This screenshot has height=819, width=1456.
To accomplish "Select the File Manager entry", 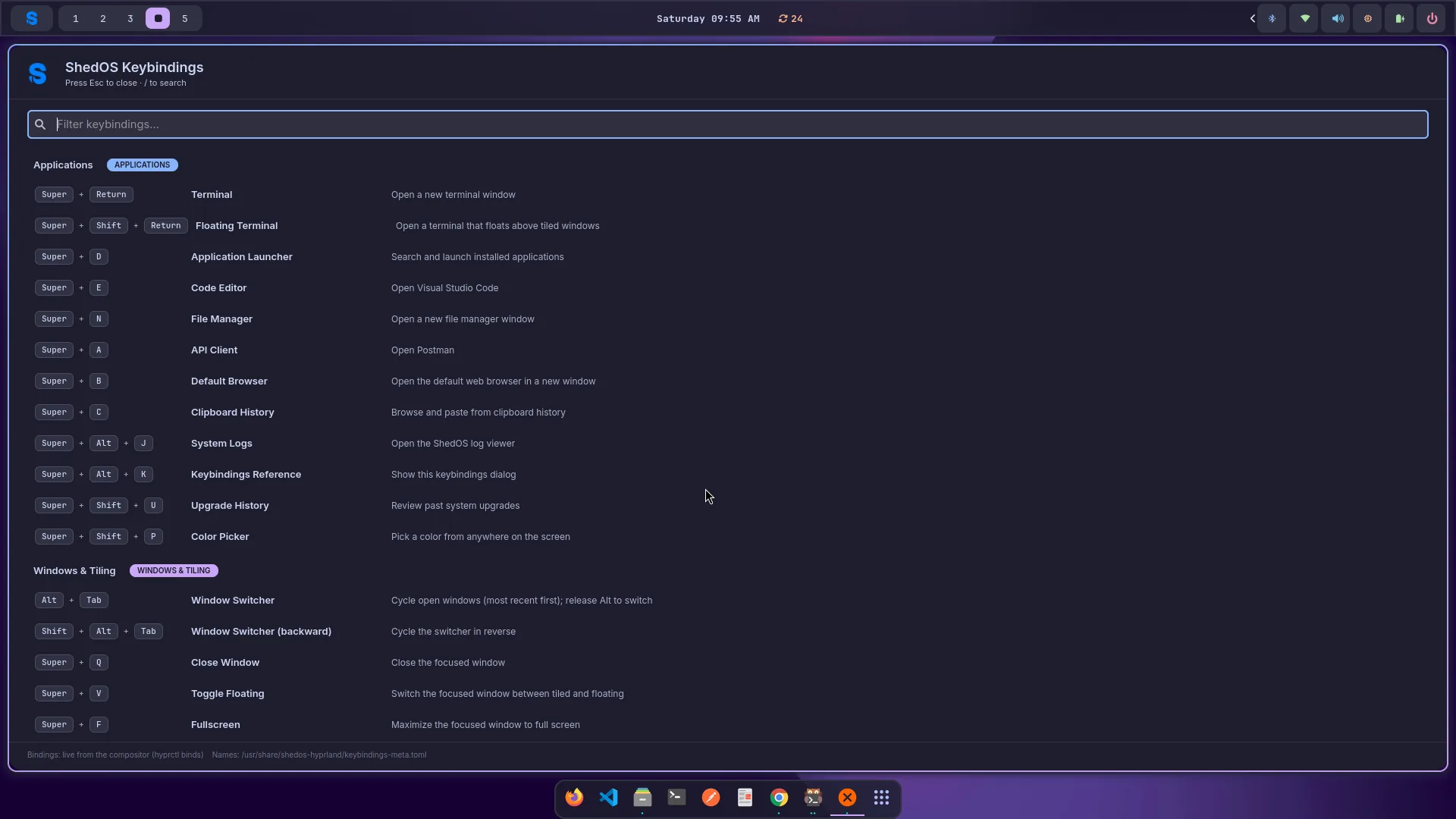I will click(x=222, y=319).
